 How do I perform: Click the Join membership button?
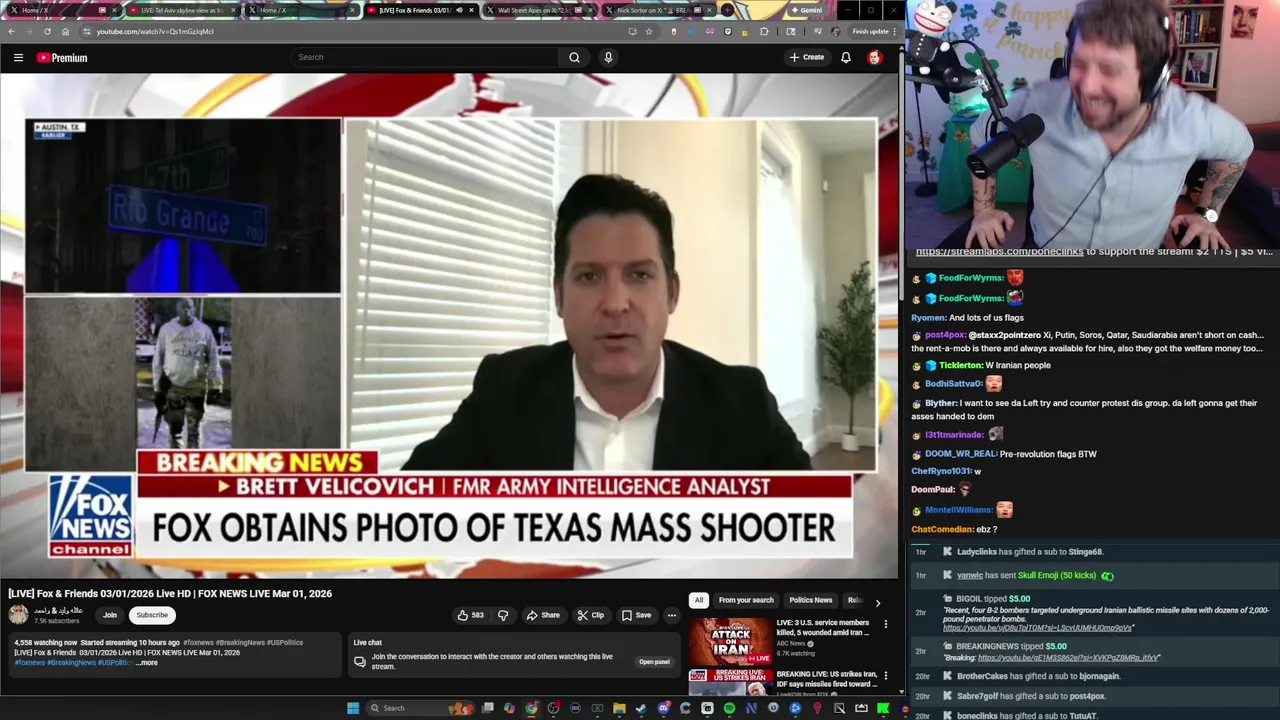pos(110,615)
